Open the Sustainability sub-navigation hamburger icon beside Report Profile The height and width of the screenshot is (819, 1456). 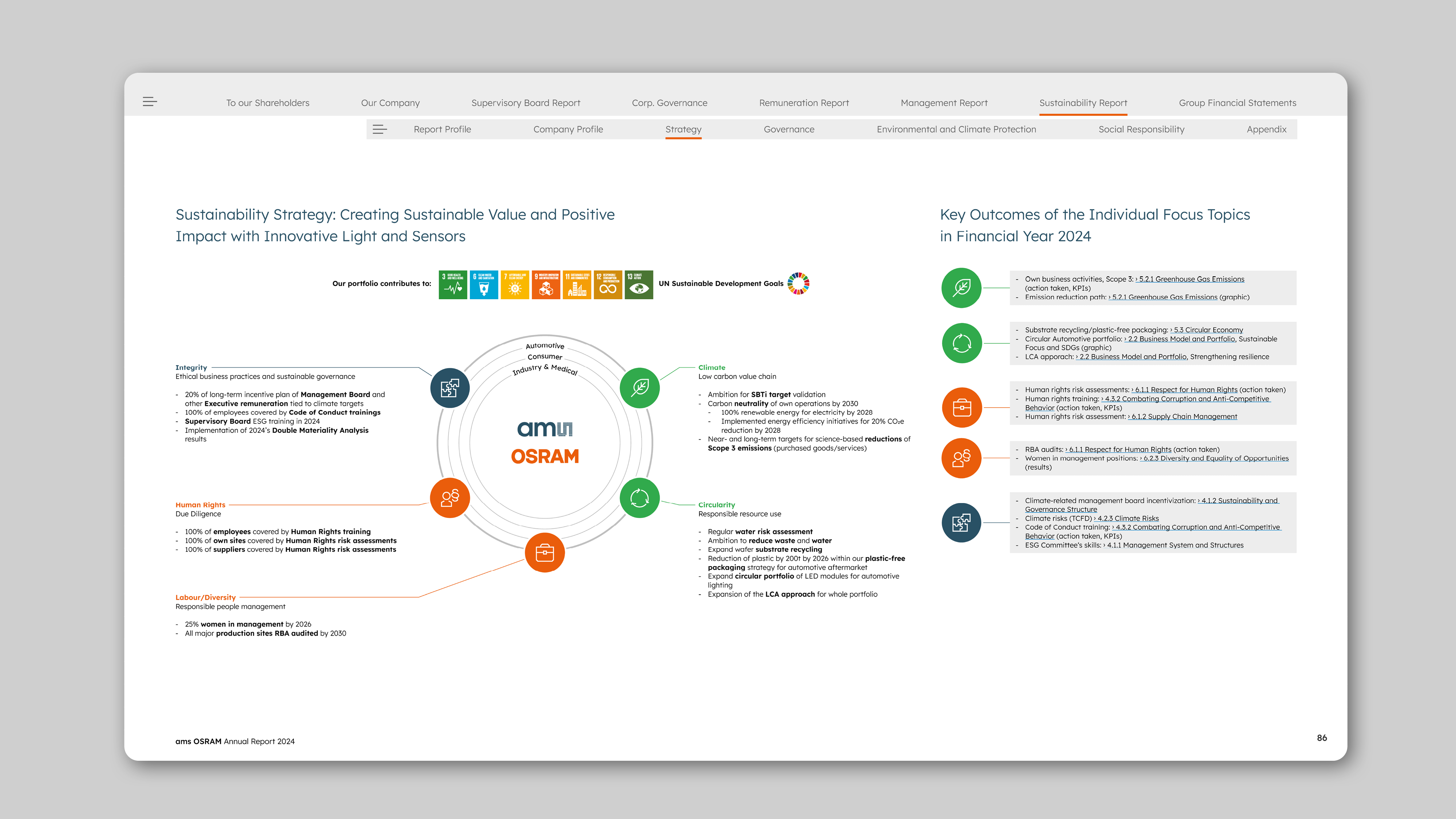pos(380,130)
